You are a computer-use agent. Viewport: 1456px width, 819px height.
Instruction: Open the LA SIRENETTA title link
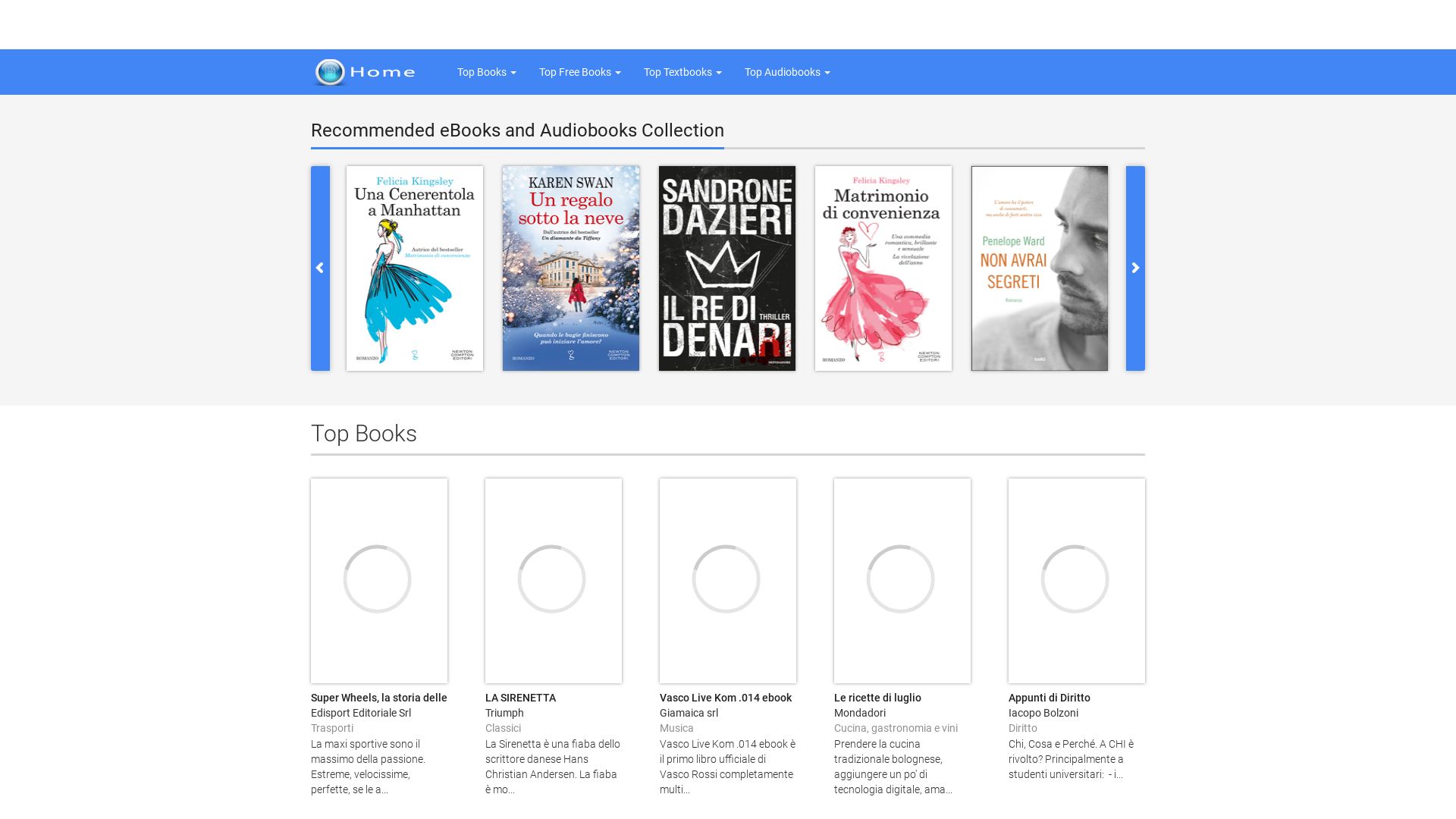coord(520,698)
